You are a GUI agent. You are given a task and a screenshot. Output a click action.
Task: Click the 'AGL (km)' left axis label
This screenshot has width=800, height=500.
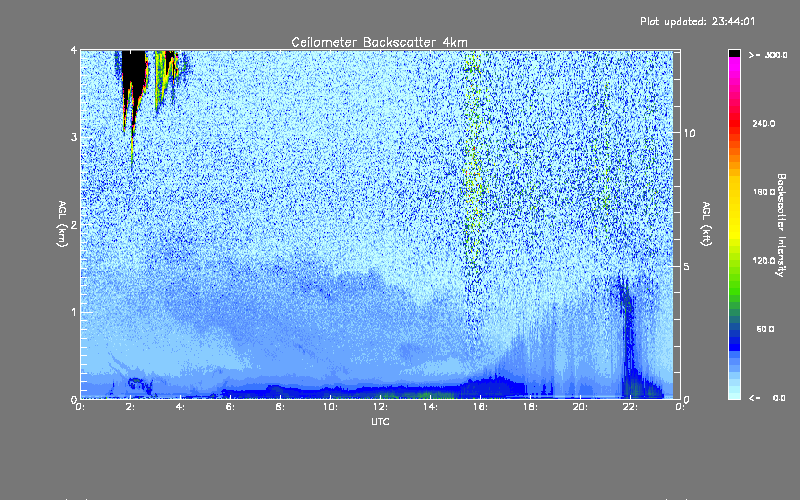(x=62, y=224)
